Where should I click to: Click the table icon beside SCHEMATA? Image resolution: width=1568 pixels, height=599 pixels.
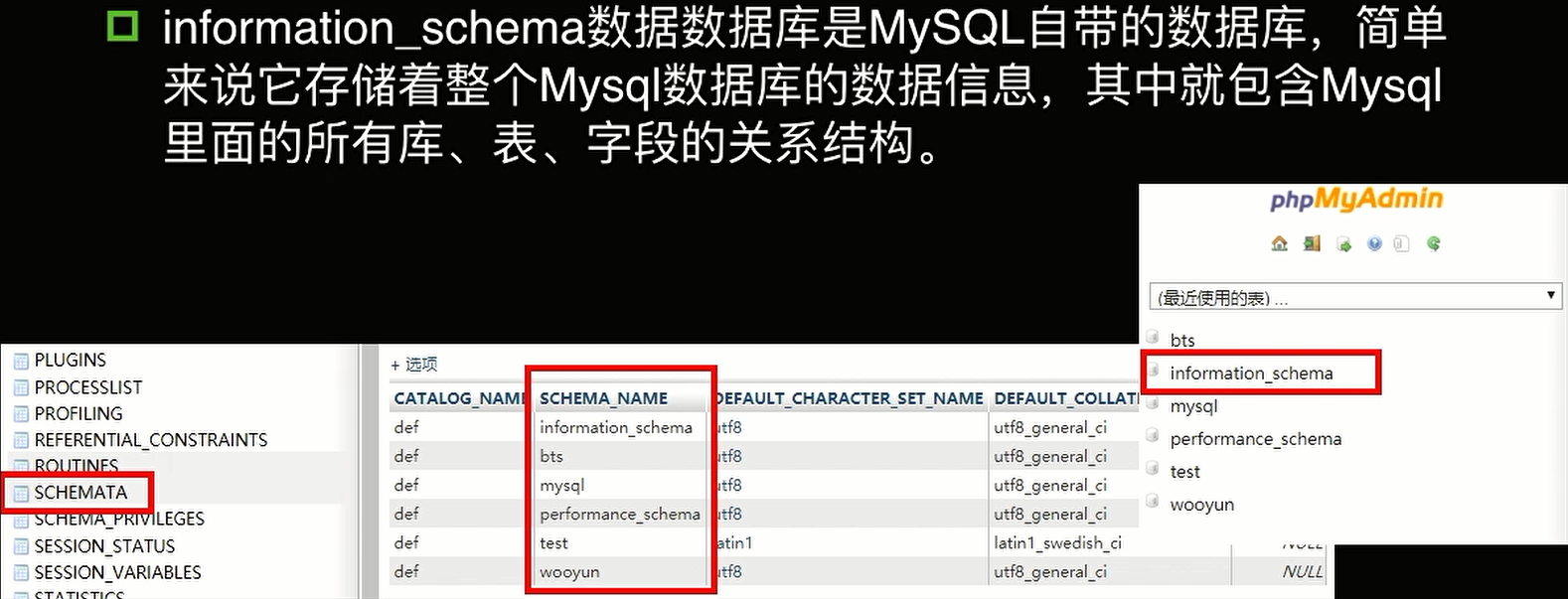point(21,493)
